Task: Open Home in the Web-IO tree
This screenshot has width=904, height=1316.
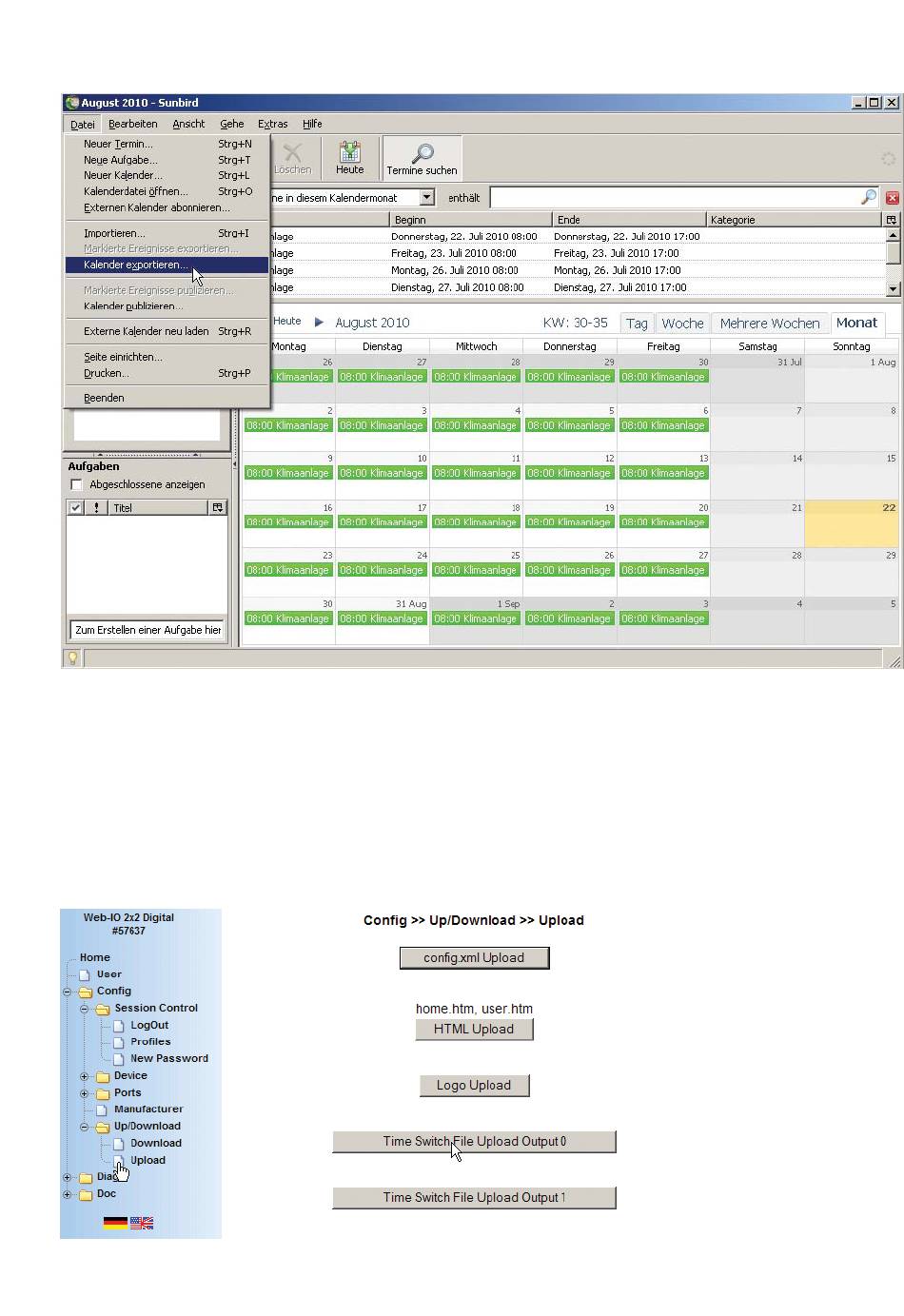Action: 95,957
